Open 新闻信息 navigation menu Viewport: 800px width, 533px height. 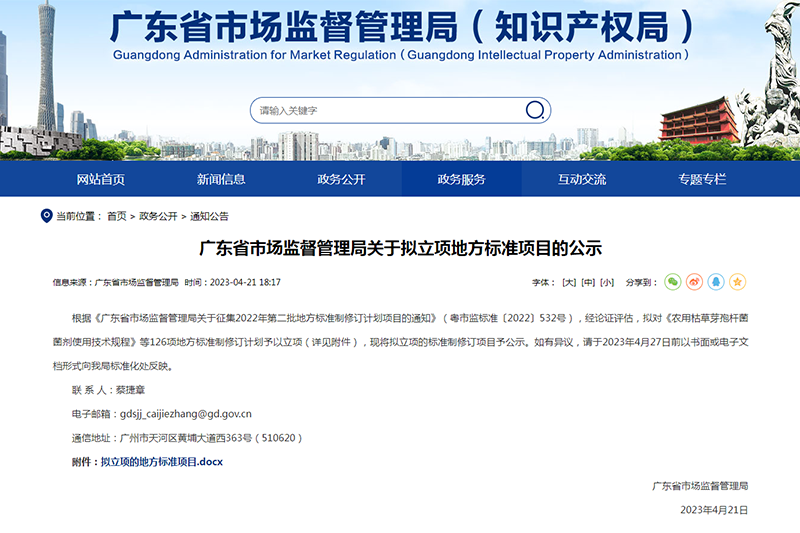click(221, 179)
